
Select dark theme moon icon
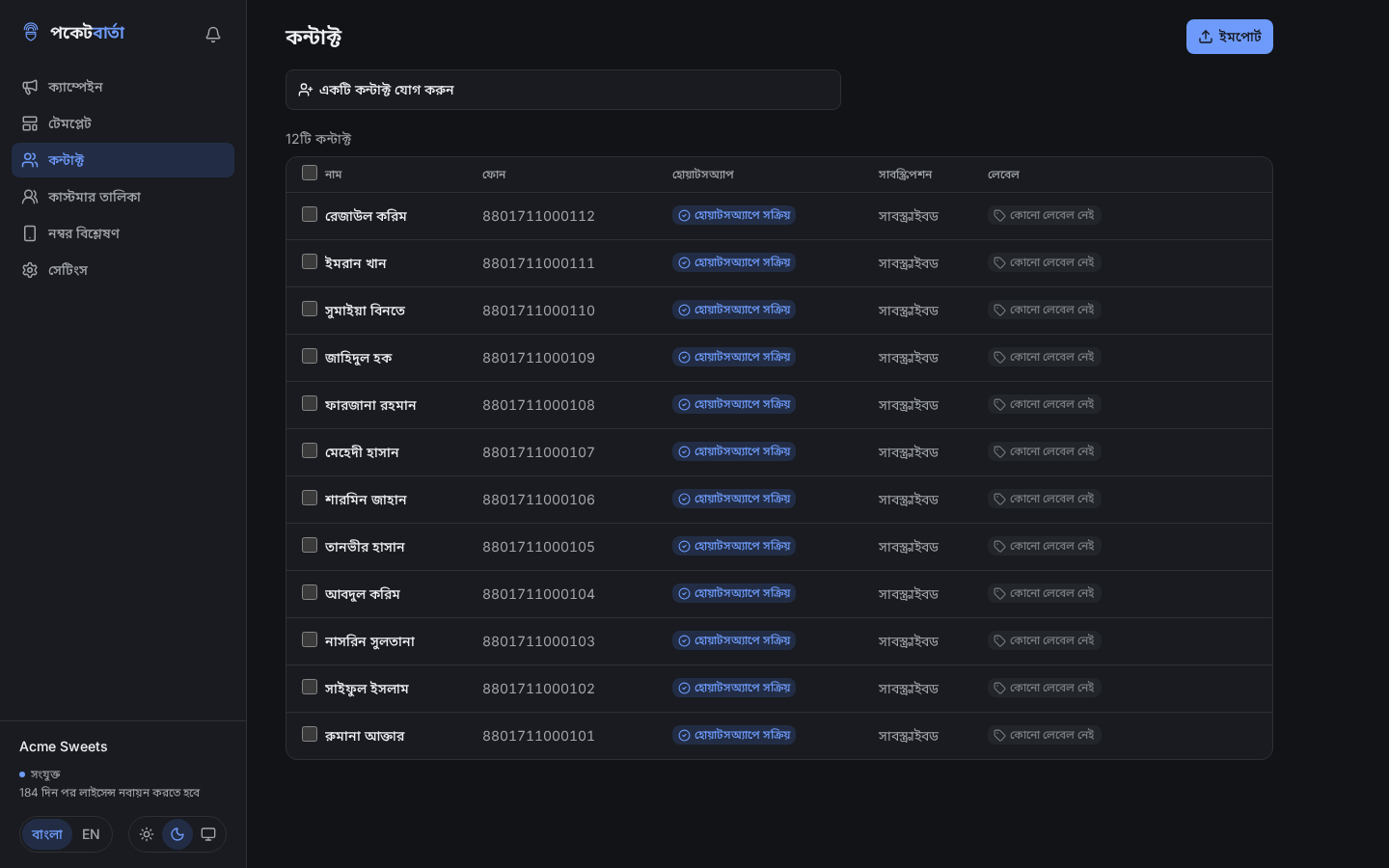pyautogui.click(x=177, y=834)
